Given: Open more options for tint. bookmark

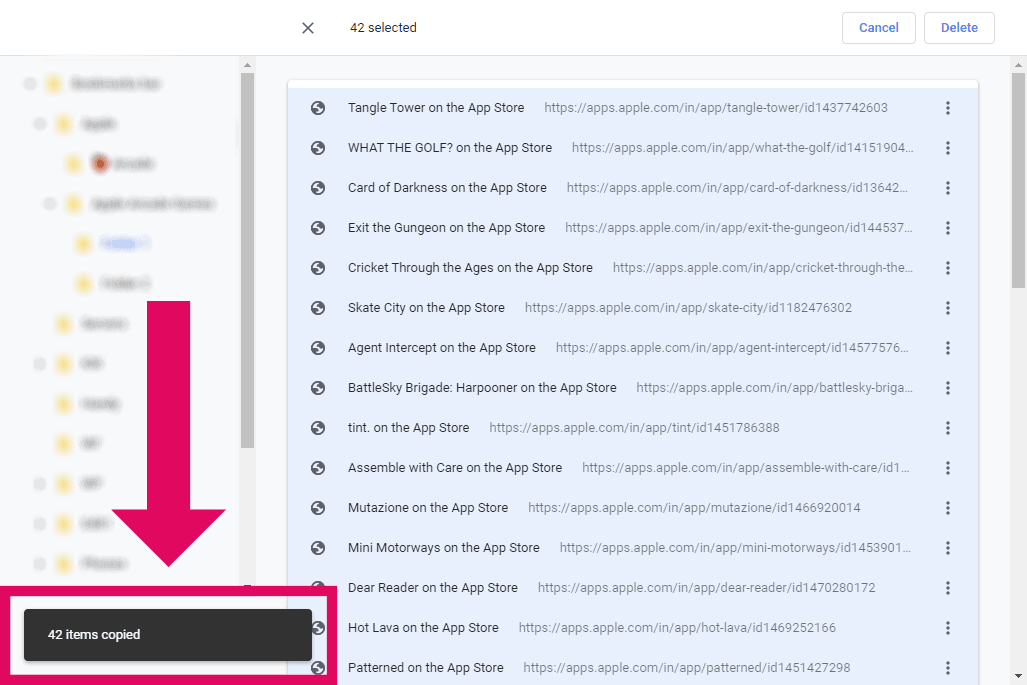Looking at the screenshot, I should coord(948,428).
